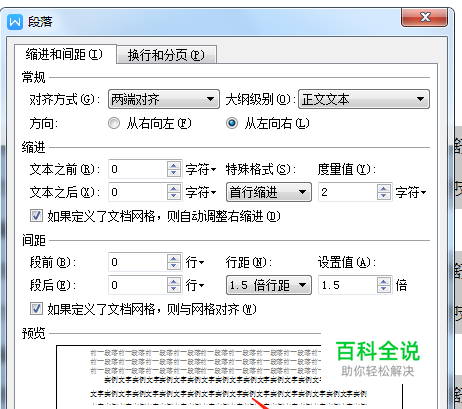
Task: Increase 度量值 with up arrow
Action: pos(384,188)
